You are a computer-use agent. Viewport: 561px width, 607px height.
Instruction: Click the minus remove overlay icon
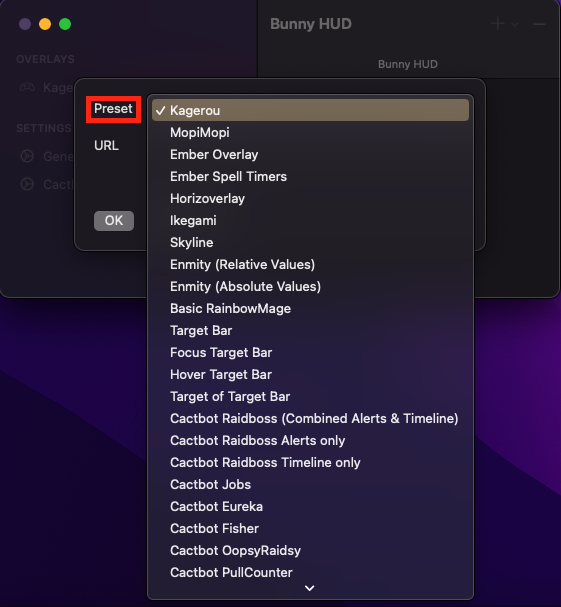[x=539, y=24]
